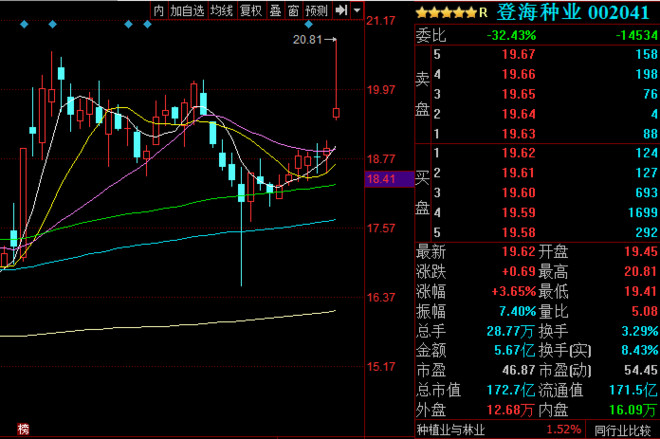The height and width of the screenshot is (439, 660).
Task: Select buy-2 price 19.61
Action: point(519,173)
